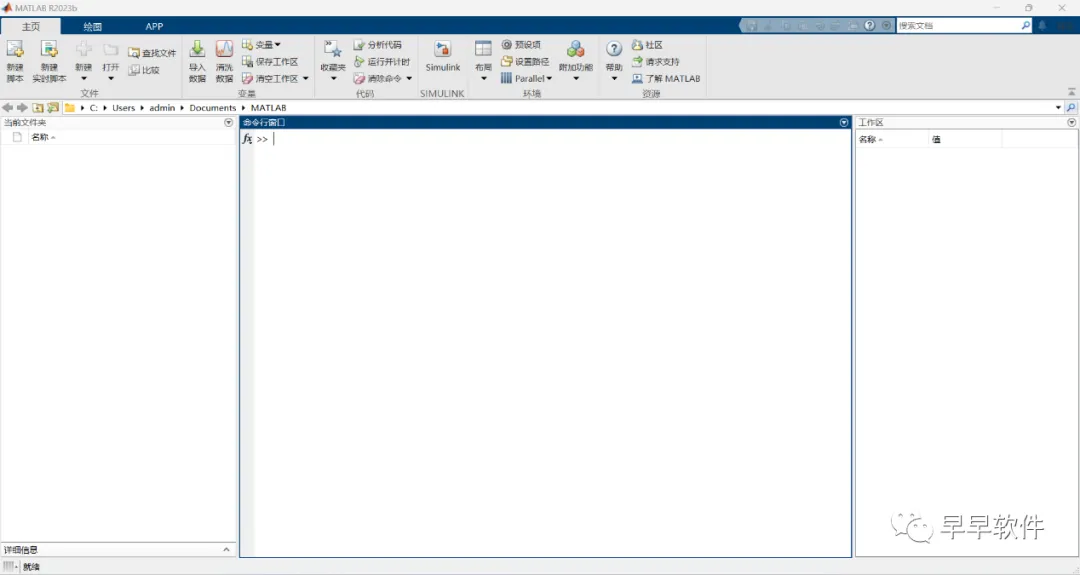
Task: Click the browse for folder icon
Action: (x=52, y=107)
